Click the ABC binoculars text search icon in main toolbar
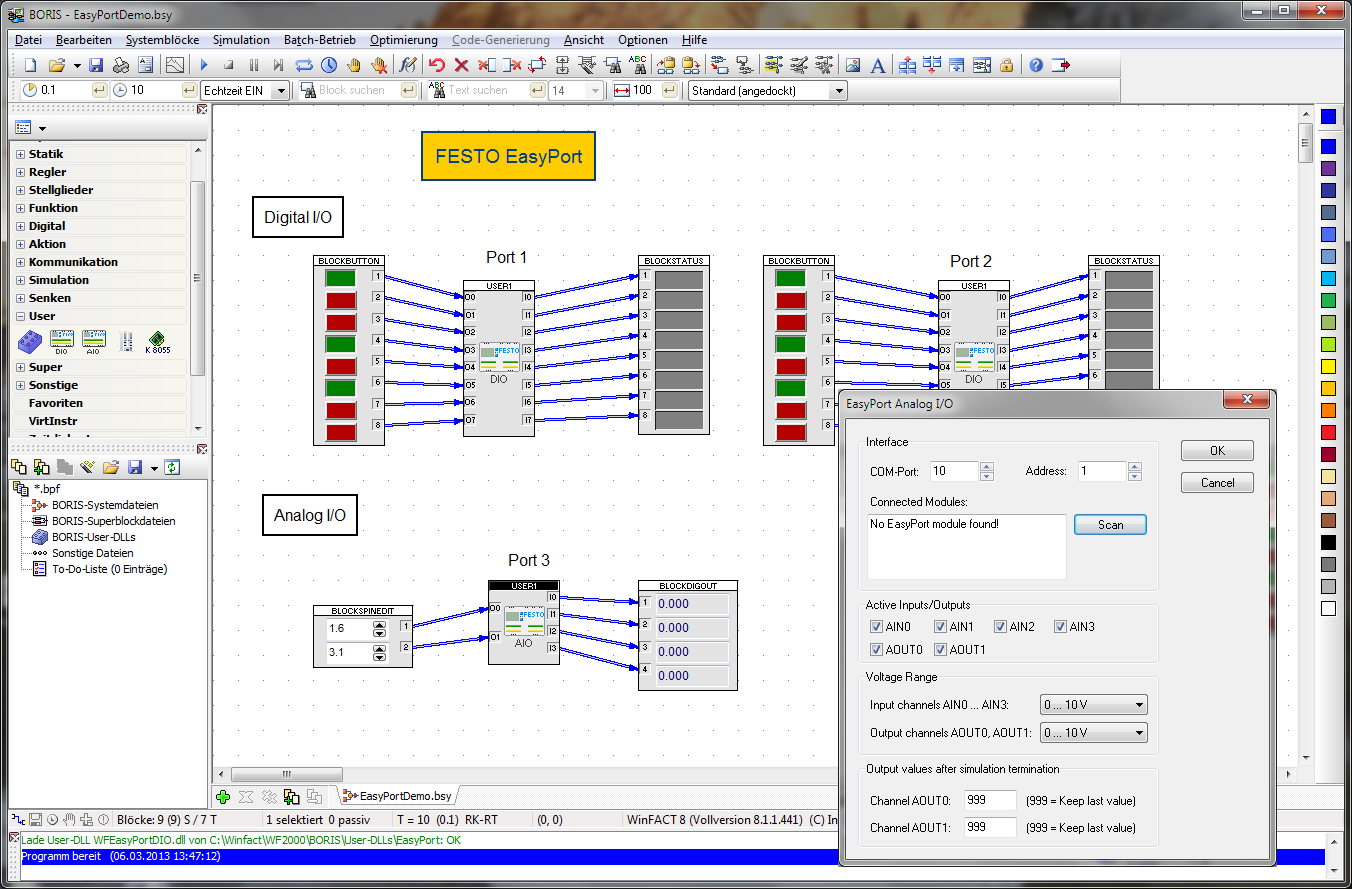The width and height of the screenshot is (1352, 889). click(637, 65)
